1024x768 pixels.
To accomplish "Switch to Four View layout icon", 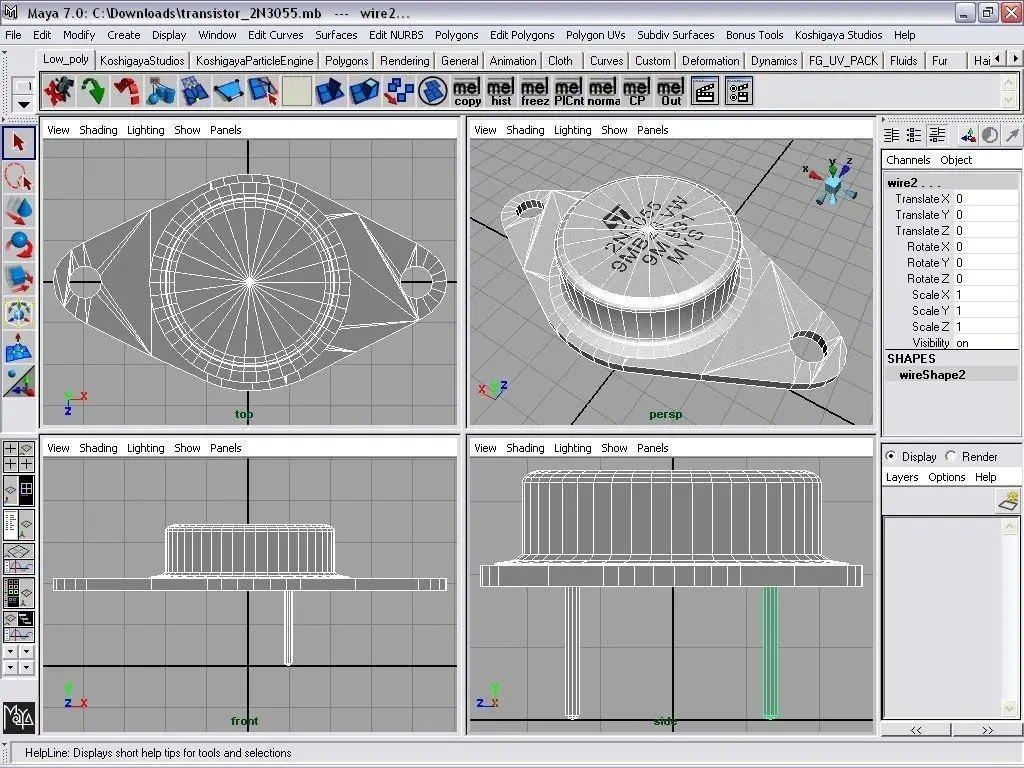I will 18,456.
